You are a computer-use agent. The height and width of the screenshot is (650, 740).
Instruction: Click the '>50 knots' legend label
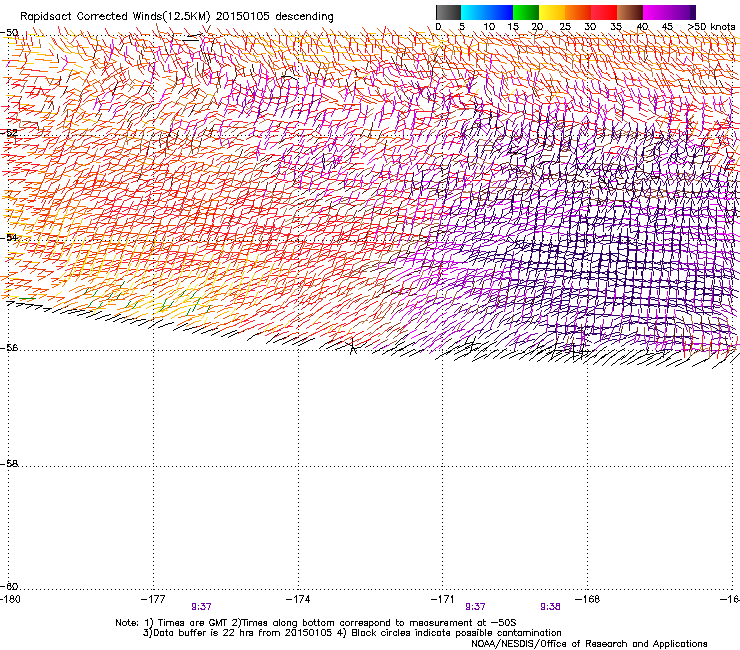point(711,27)
